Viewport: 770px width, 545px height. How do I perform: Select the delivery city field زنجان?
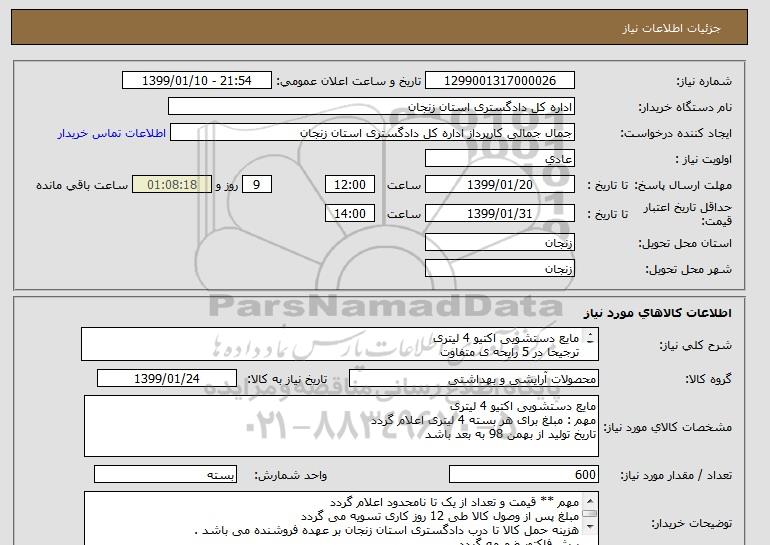pos(499,269)
